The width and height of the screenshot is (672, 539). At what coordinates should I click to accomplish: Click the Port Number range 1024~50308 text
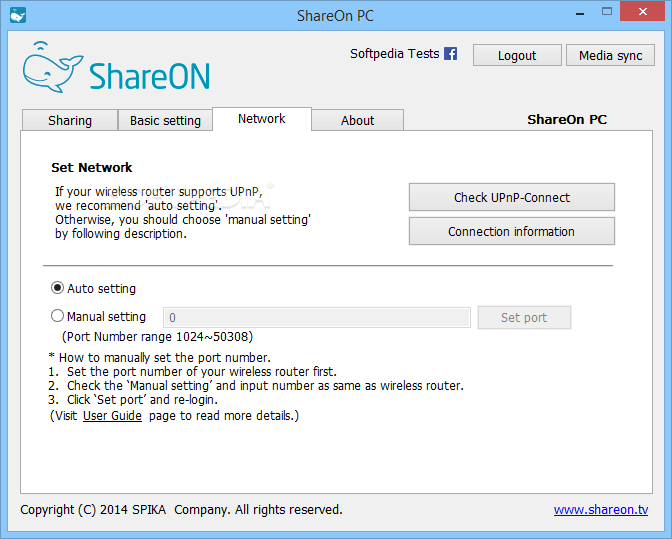(x=158, y=337)
